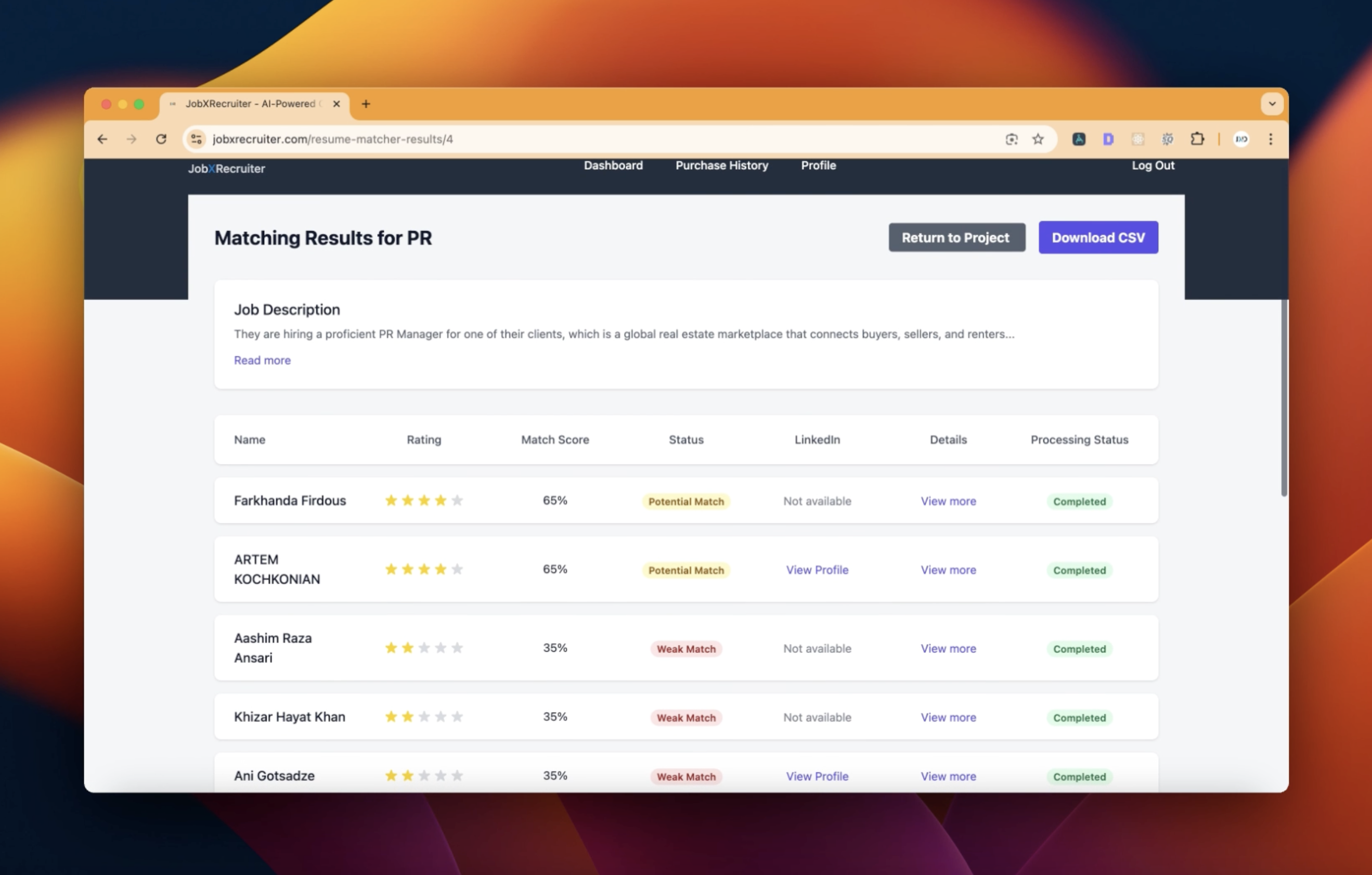The height and width of the screenshot is (875, 1372).
Task: Click the screenshot lens icon in address bar
Action: [1012, 139]
